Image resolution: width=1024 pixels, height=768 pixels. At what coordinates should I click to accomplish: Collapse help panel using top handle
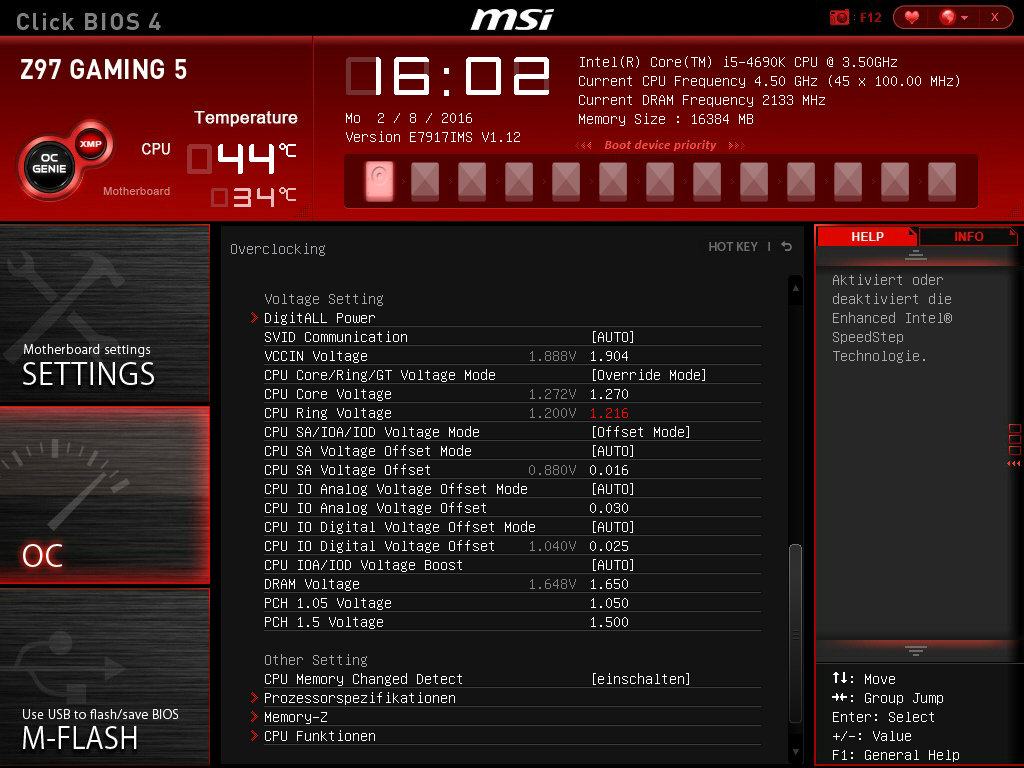(916, 255)
